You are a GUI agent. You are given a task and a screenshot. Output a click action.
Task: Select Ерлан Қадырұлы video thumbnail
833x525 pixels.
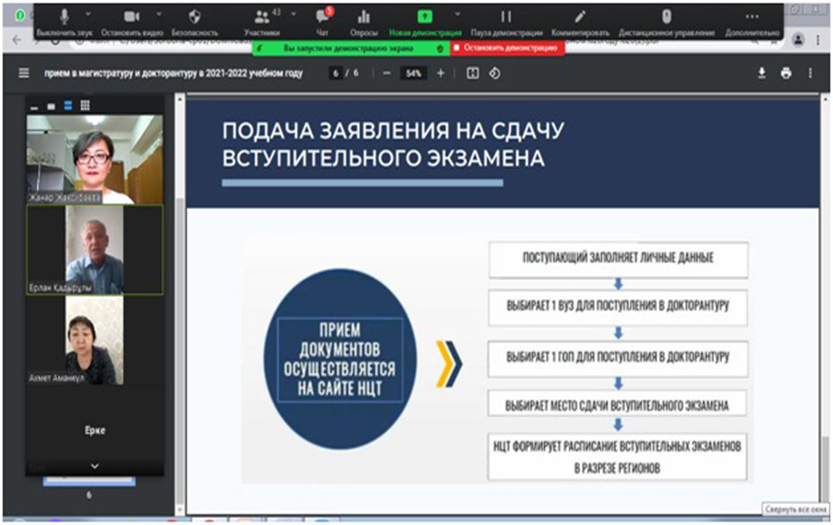pos(94,251)
